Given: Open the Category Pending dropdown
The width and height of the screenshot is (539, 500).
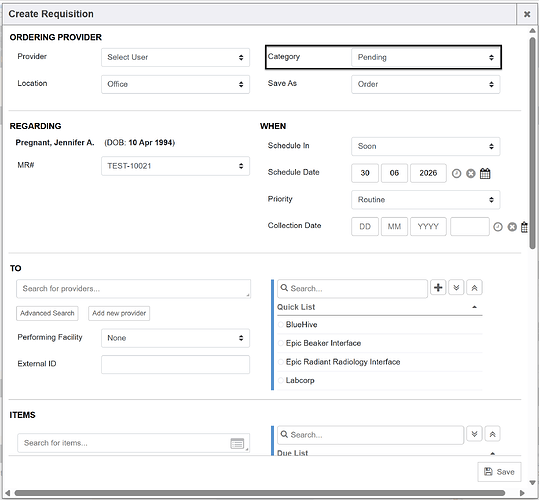Looking at the screenshot, I should 426,57.
